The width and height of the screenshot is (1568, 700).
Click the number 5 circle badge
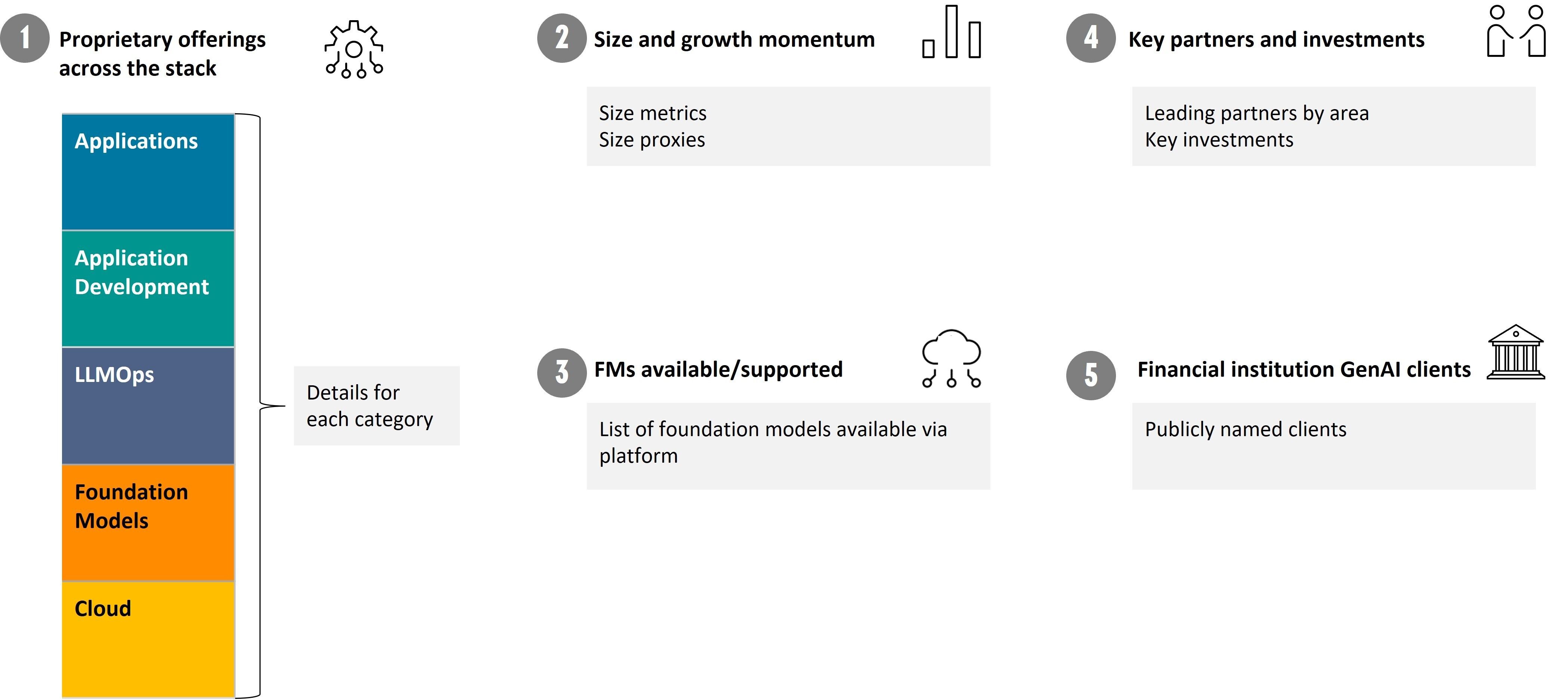(x=1091, y=376)
